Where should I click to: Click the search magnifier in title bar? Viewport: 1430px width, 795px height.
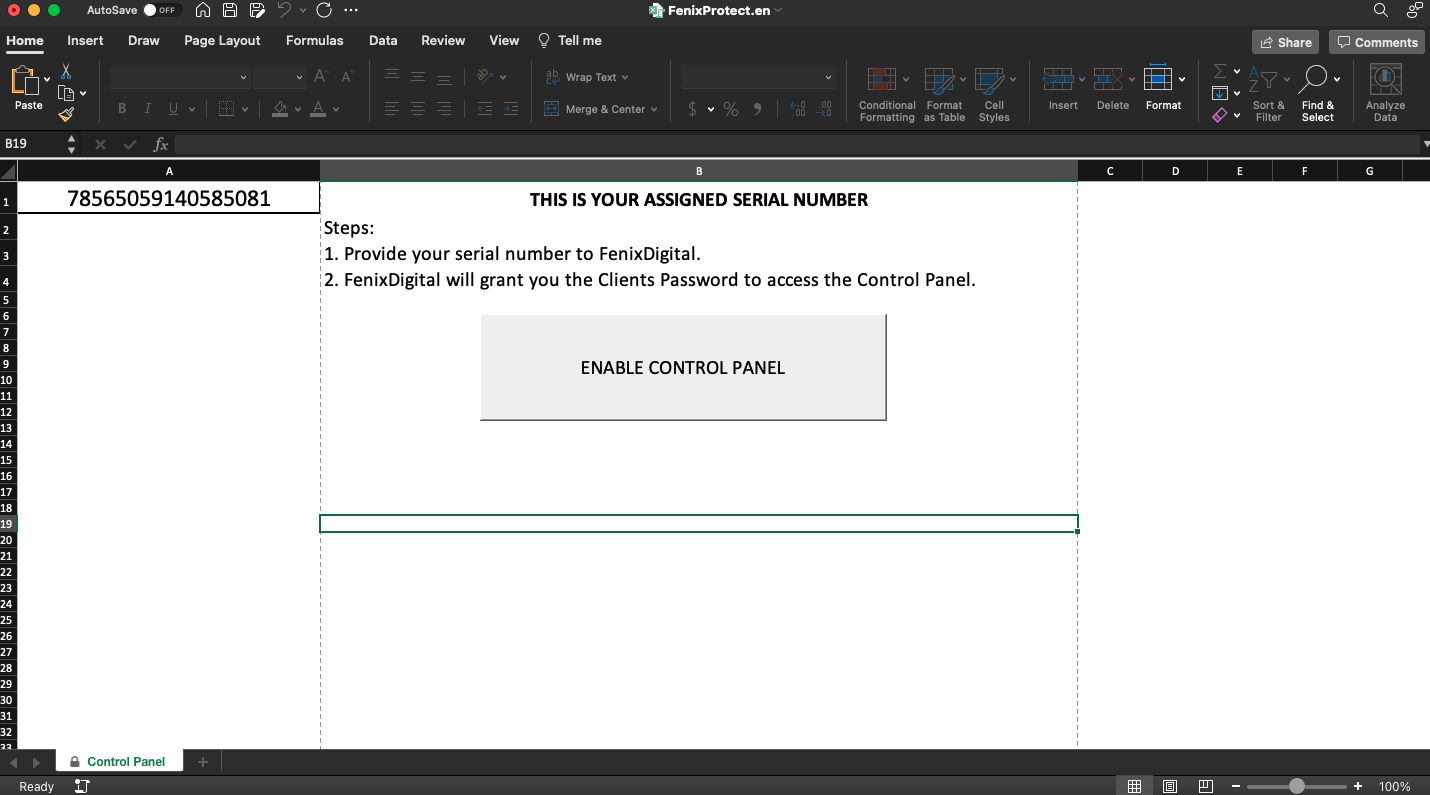click(1380, 10)
